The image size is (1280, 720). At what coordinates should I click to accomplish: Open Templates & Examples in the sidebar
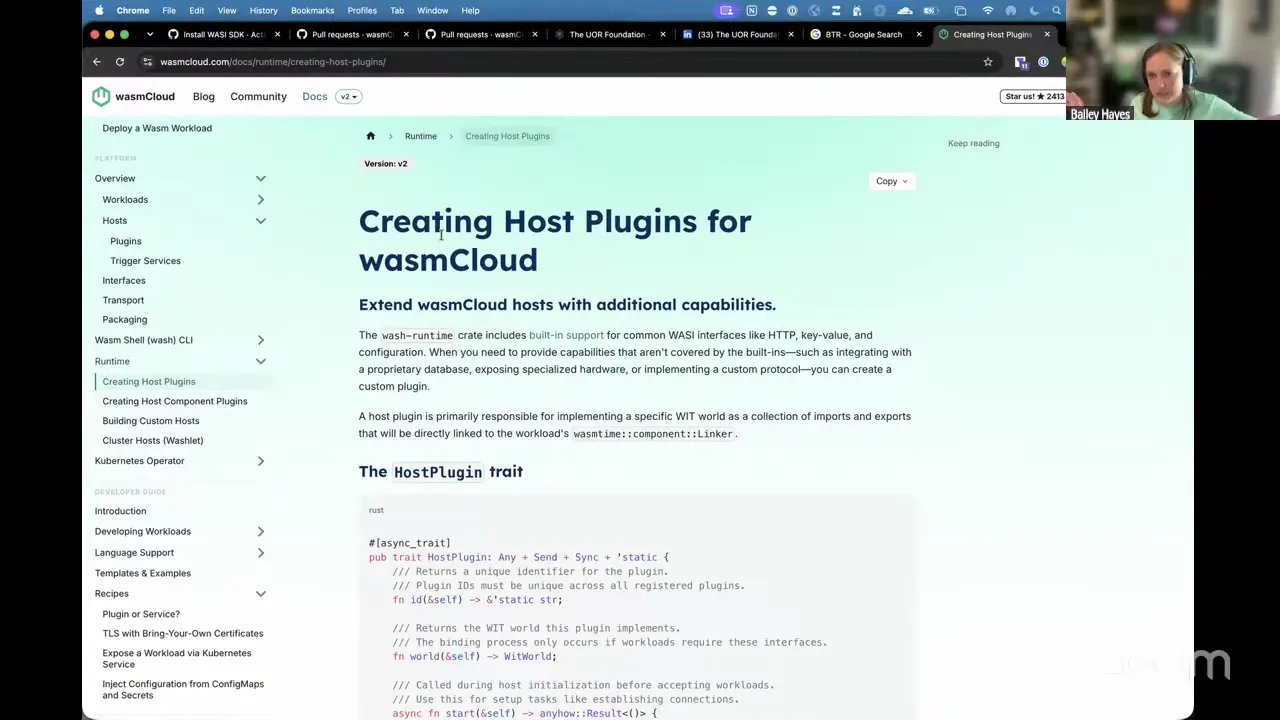(x=143, y=573)
